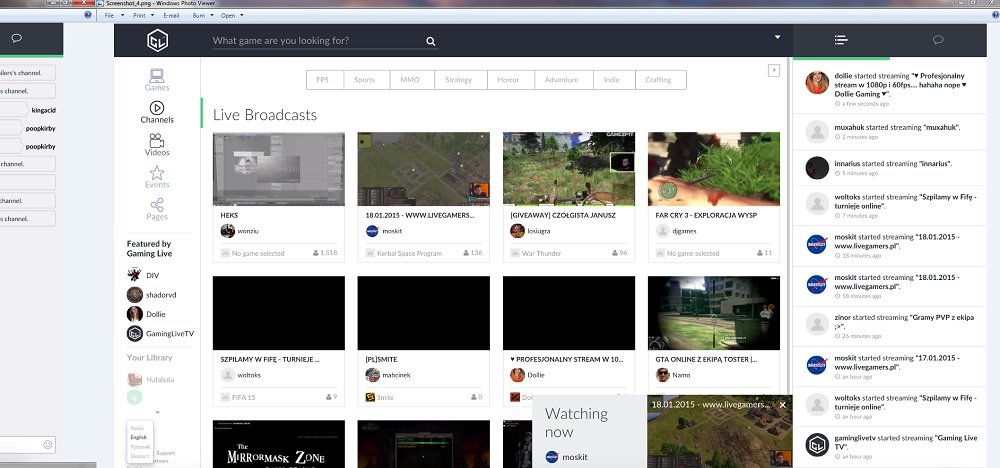Viewport: 1000px width, 468px height.
Task: Click Photo Viewer help icon
Action: (x=88, y=15)
